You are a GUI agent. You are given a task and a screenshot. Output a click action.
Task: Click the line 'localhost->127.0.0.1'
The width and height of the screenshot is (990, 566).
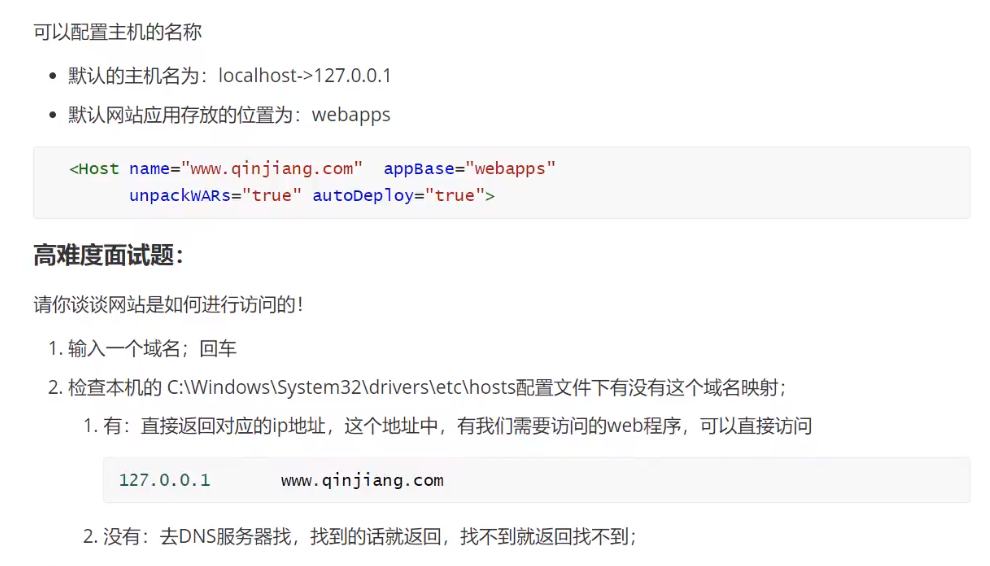305,76
